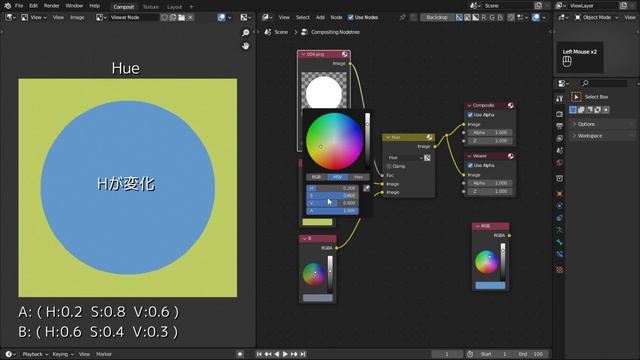Toggle Use Alpha on the Composite node
Image resolution: width=640 pixels, height=360 pixels.
click(x=470, y=115)
